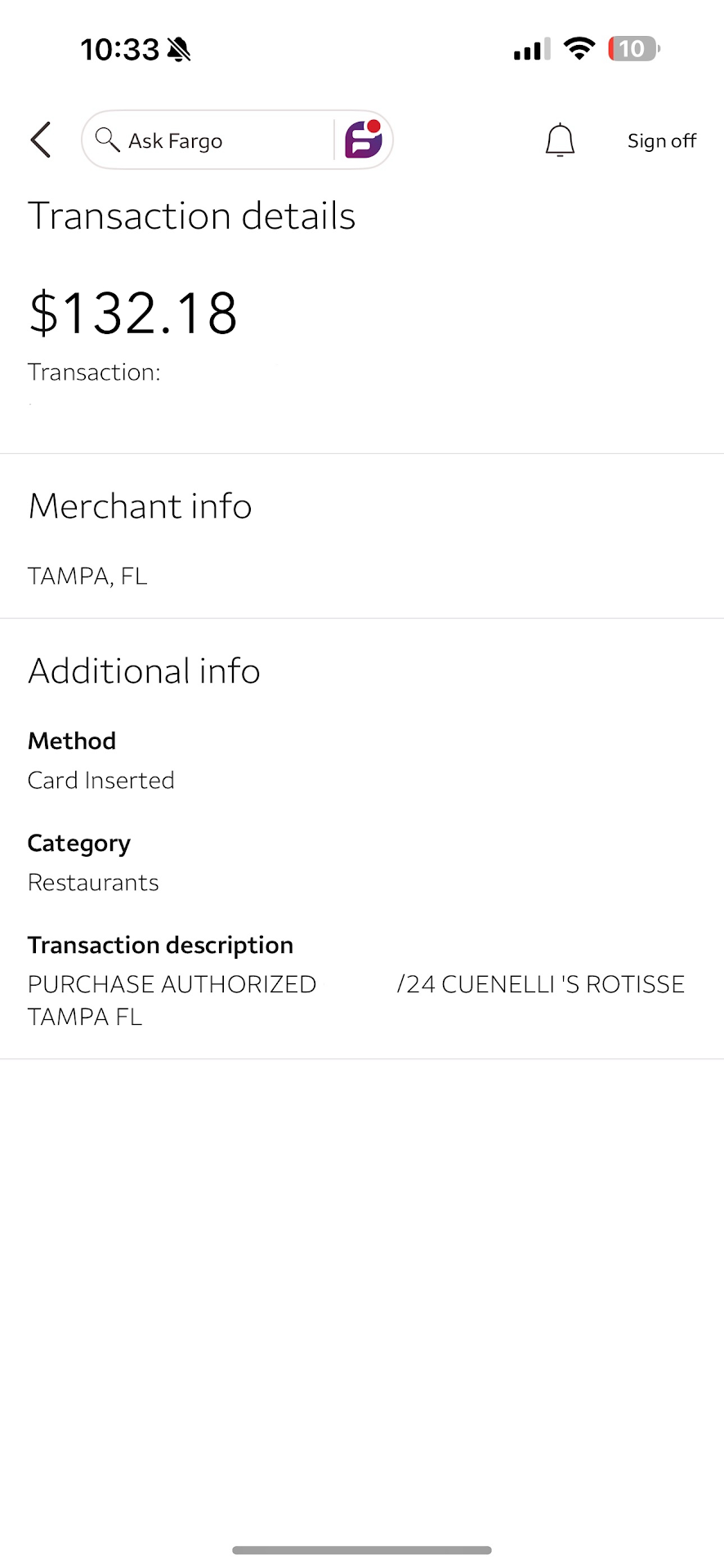Viewport: 724px width, 1568px height.
Task: Tap the Restaurants category value
Action: tap(93, 883)
